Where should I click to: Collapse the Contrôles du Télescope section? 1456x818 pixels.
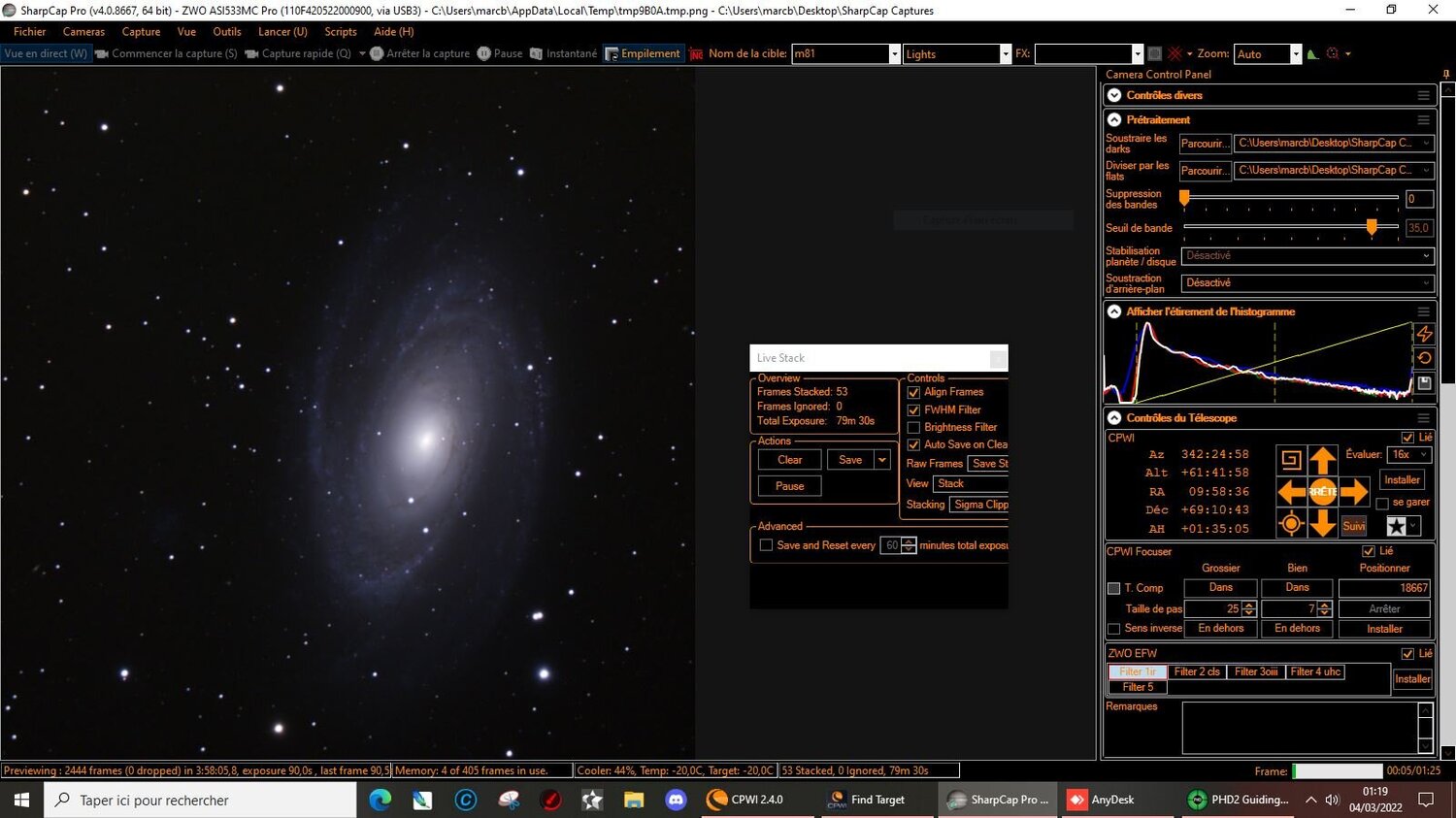1114,418
